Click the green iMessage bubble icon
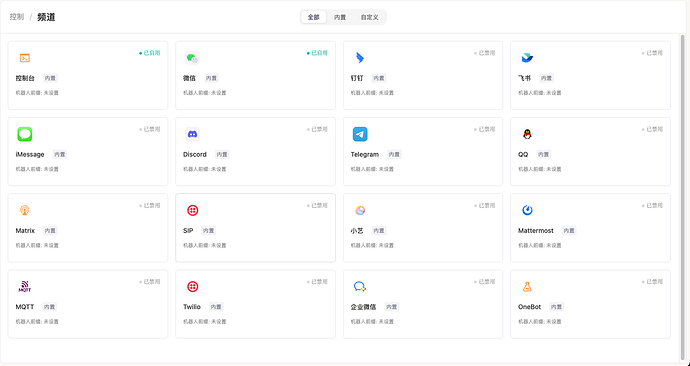Viewport: 690px width, 366px height. tap(25, 134)
